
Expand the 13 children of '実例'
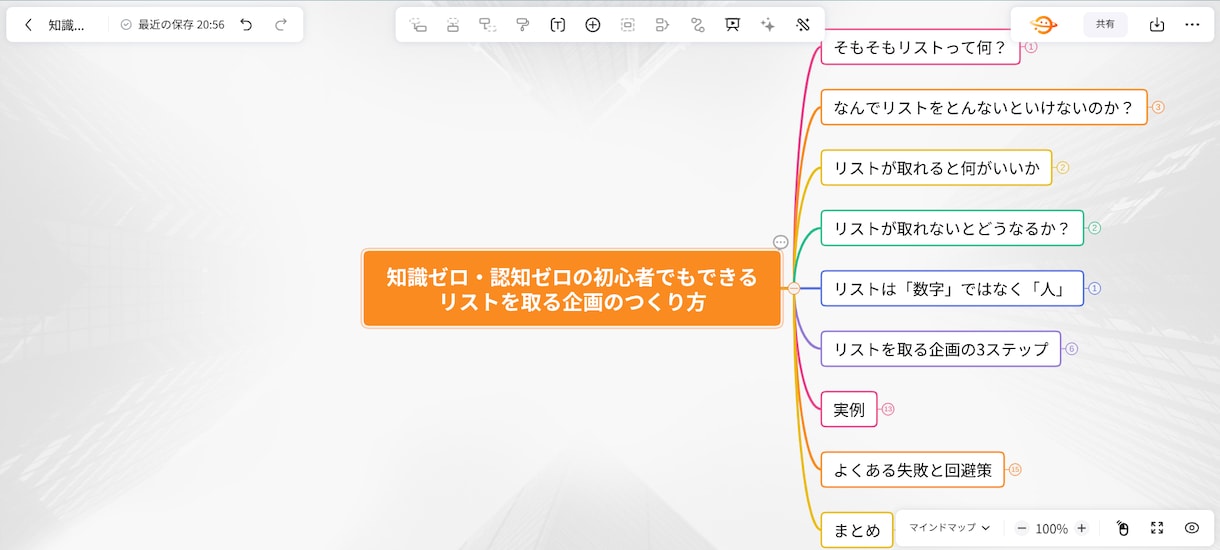(x=888, y=409)
